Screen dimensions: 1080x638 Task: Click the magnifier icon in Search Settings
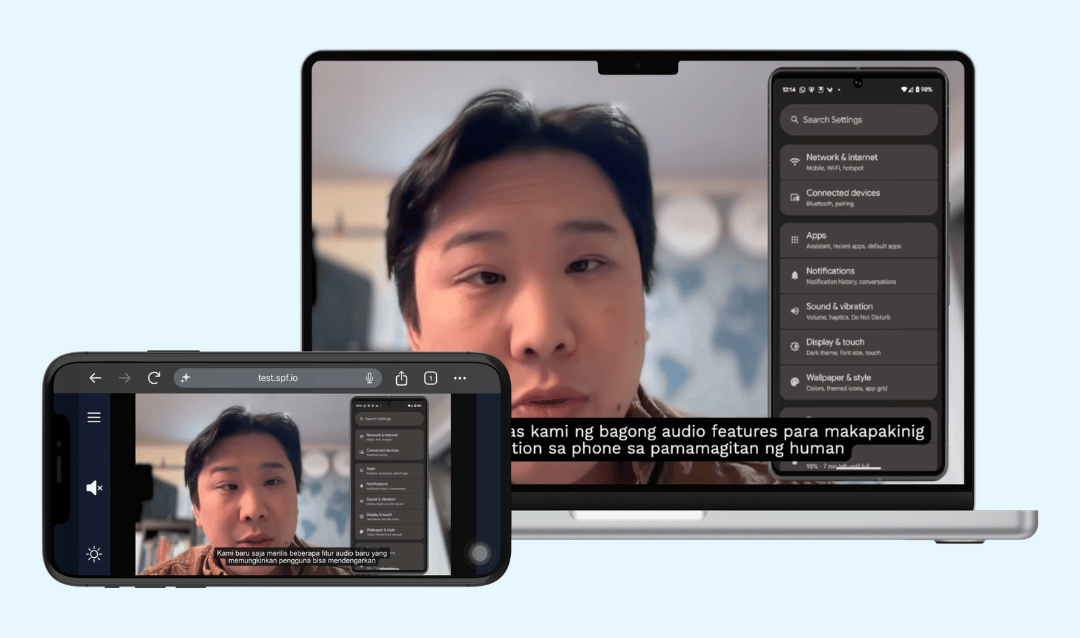click(794, 120)
